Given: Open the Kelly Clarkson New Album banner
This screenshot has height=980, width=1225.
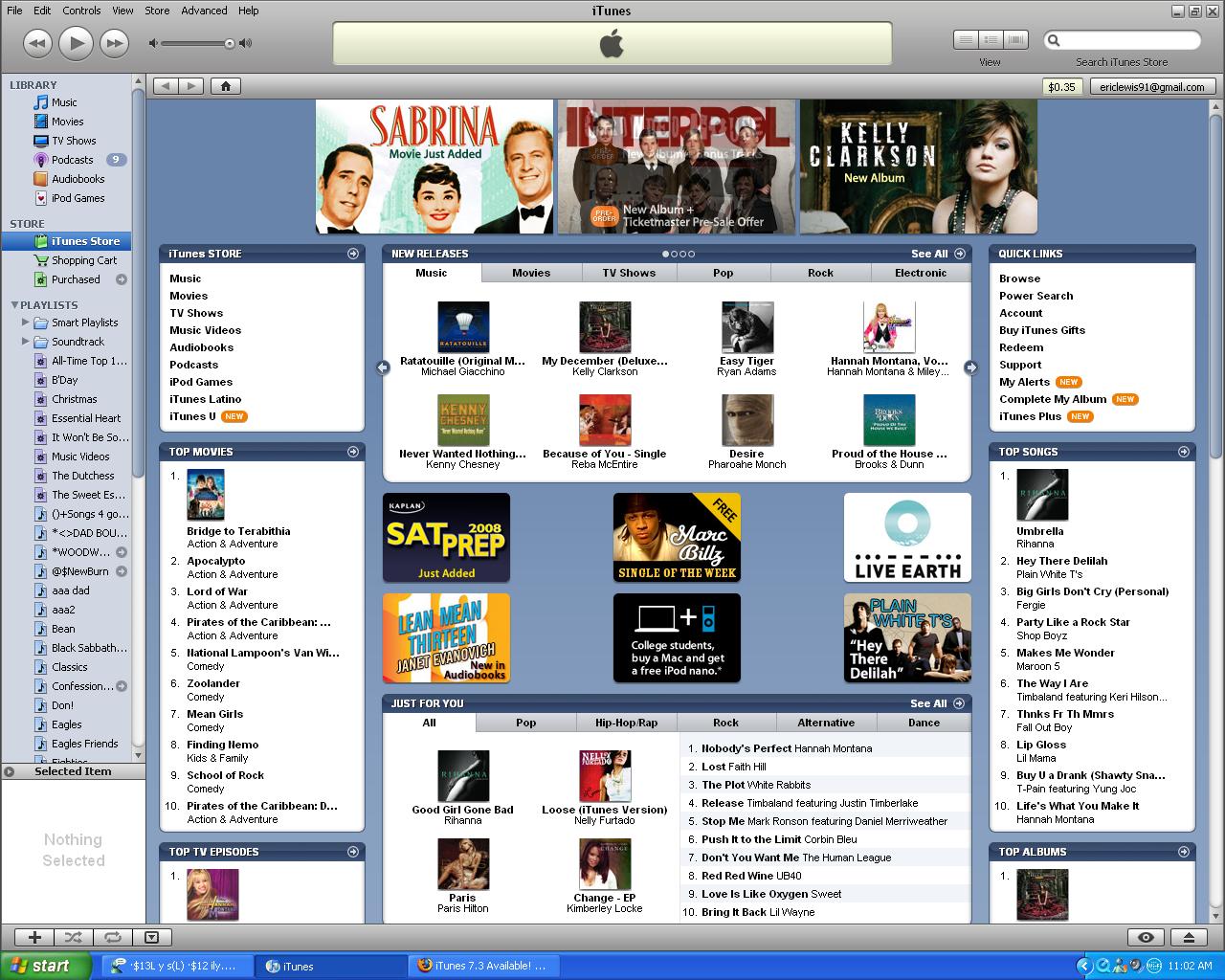Looking at the screenshot, I should tap(918, 167).
